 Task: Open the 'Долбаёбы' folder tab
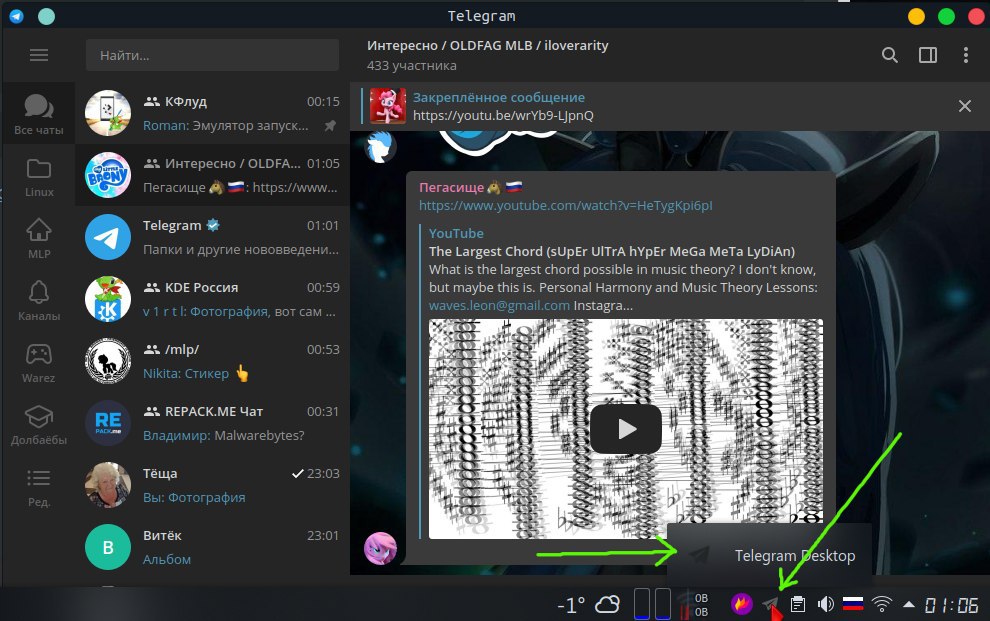(39, 424)
